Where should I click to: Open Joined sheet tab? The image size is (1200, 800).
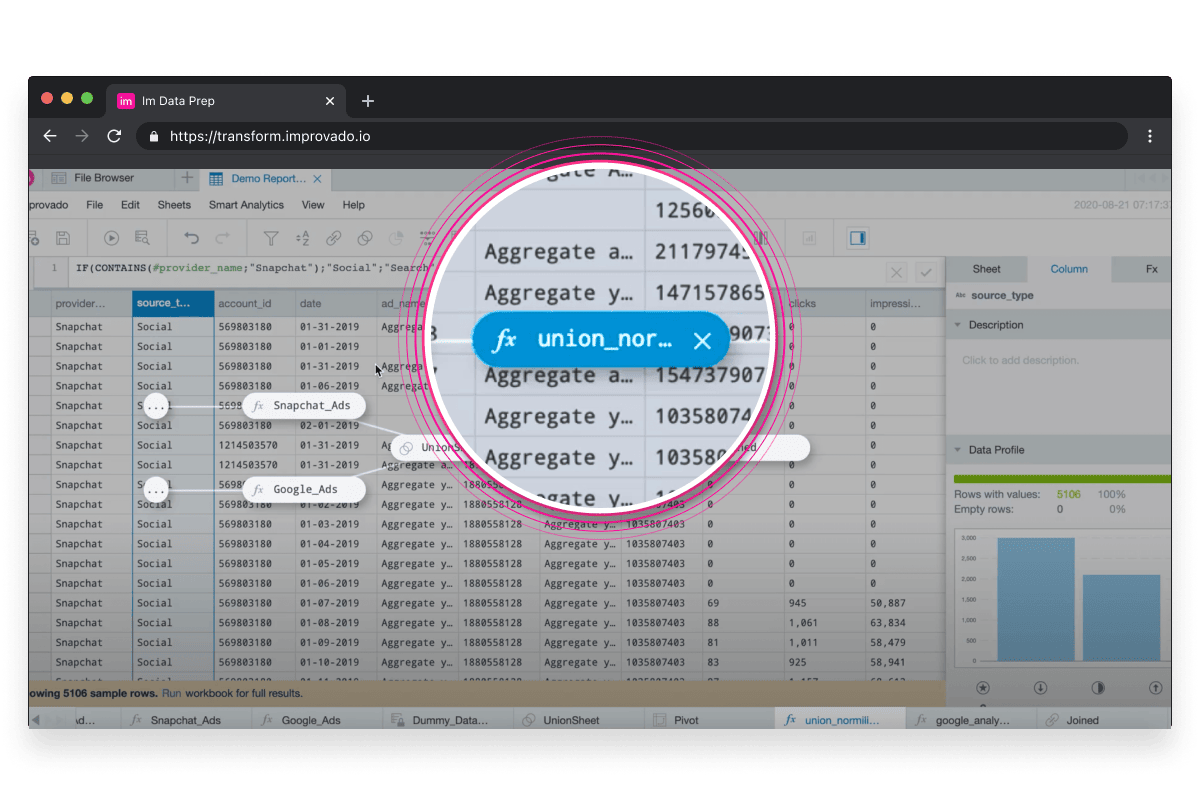click(1082, 720)
